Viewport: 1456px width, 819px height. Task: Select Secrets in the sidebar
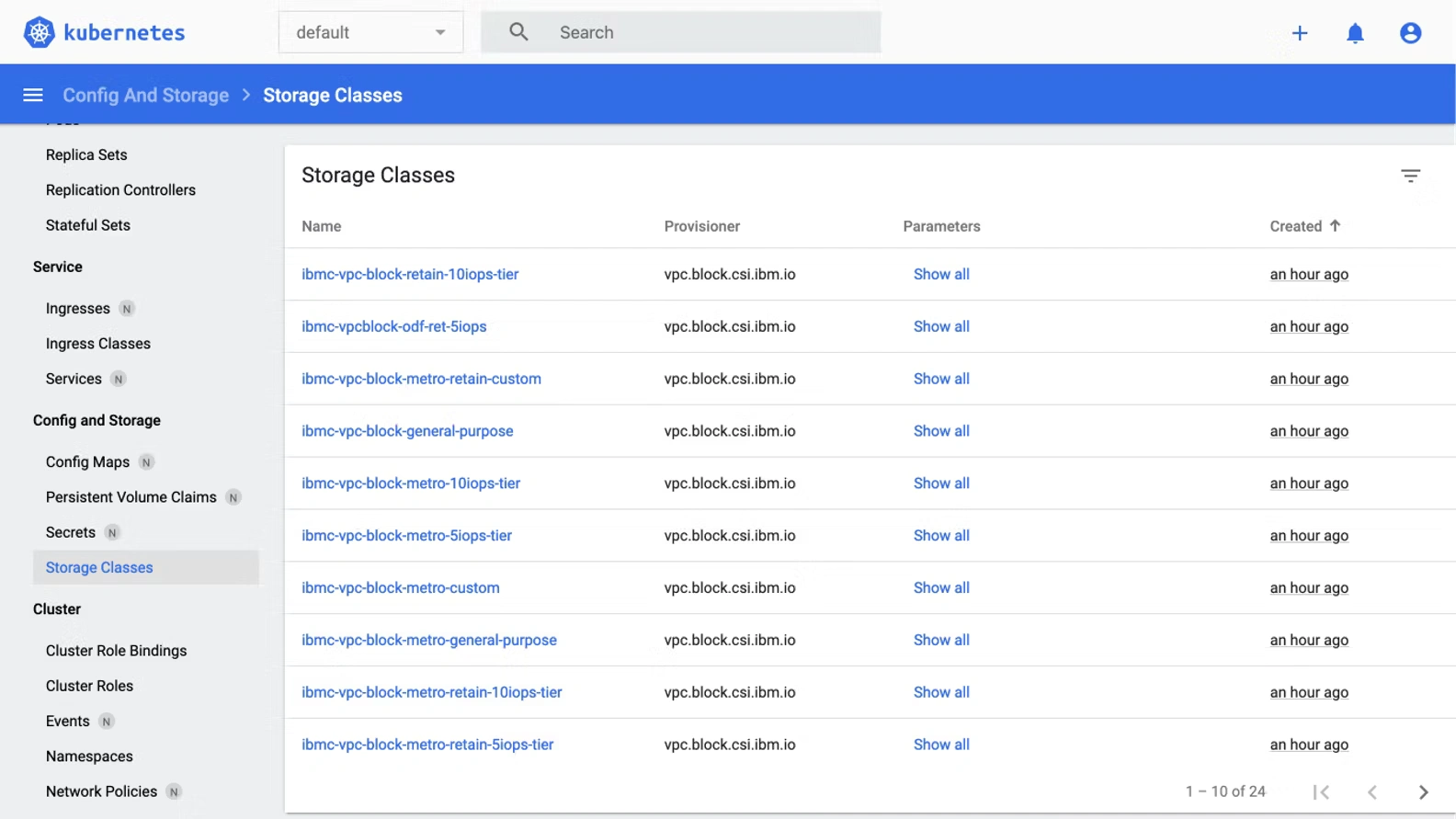(71, 532)
